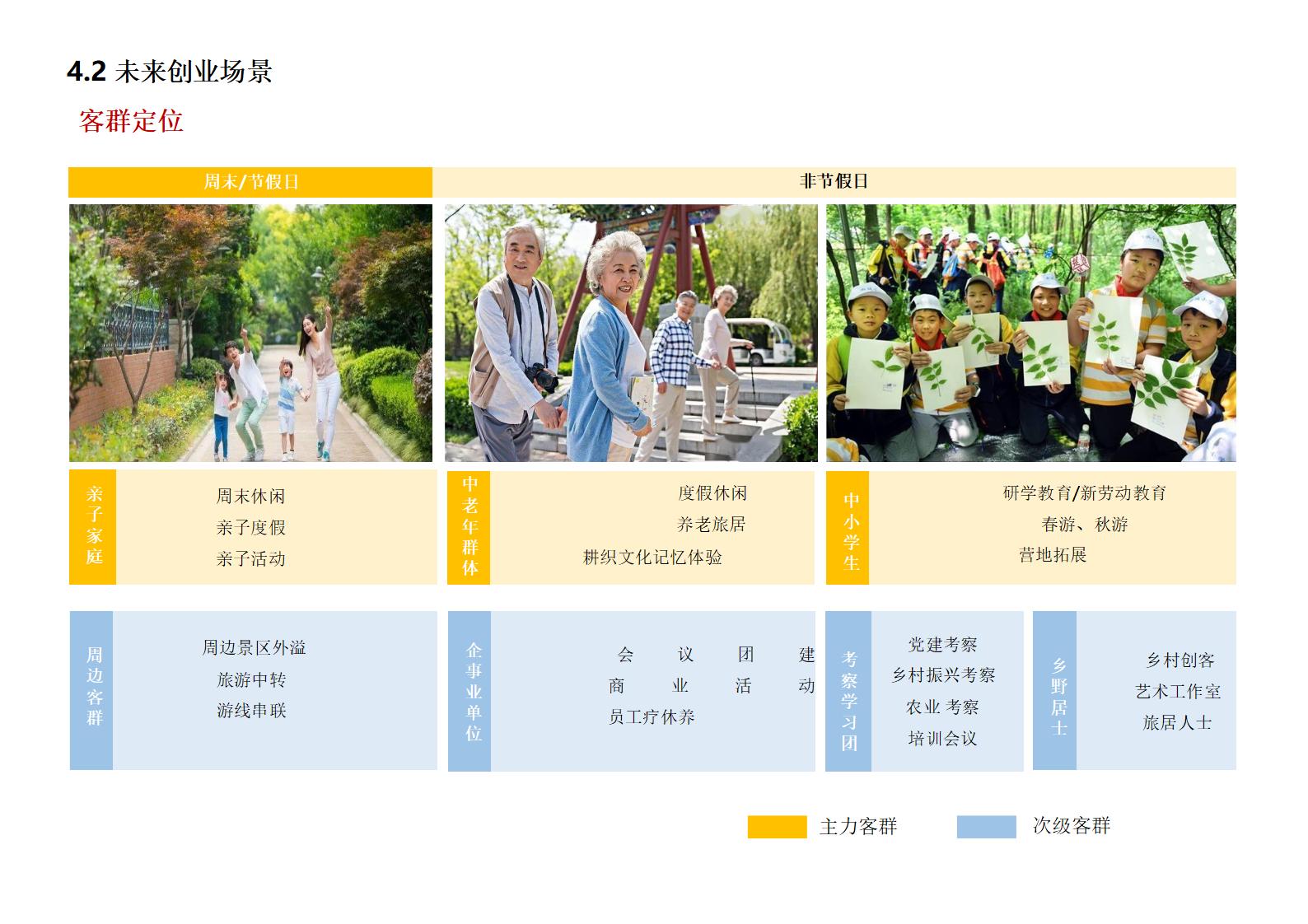Select the text '周边景区外溢'

pos(255,648)
